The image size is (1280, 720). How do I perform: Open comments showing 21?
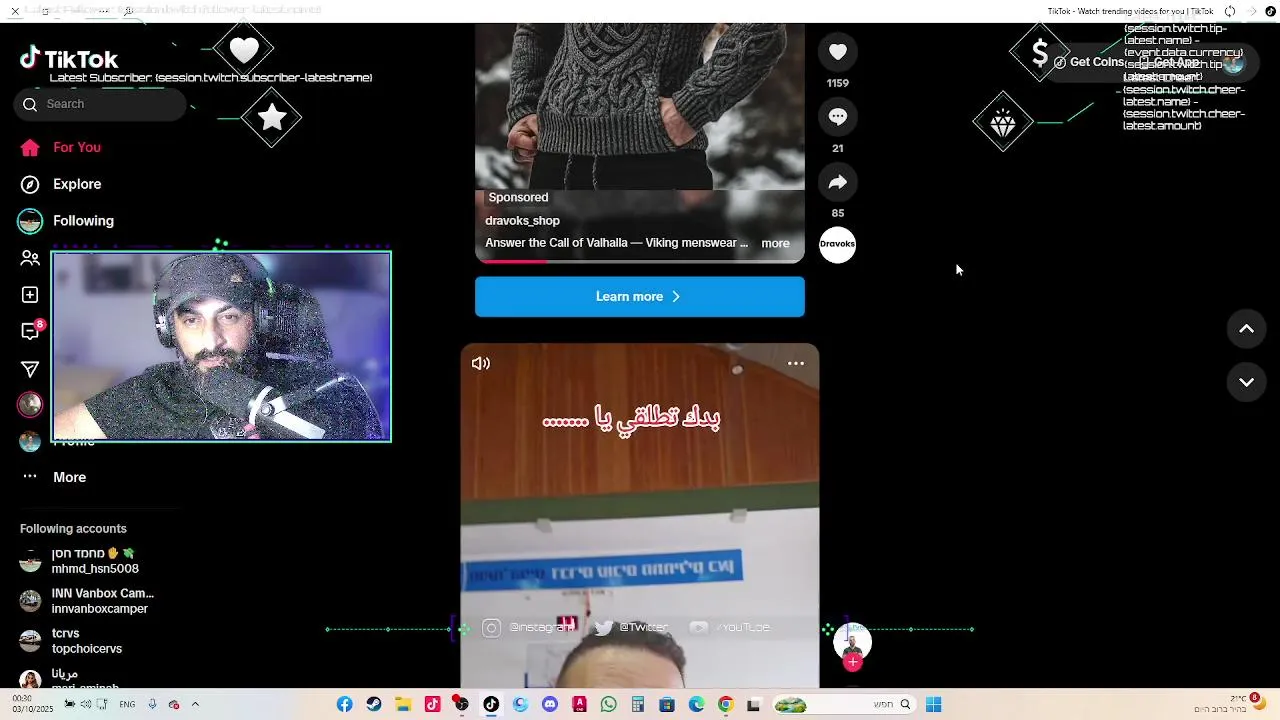(x=838, y=117)
